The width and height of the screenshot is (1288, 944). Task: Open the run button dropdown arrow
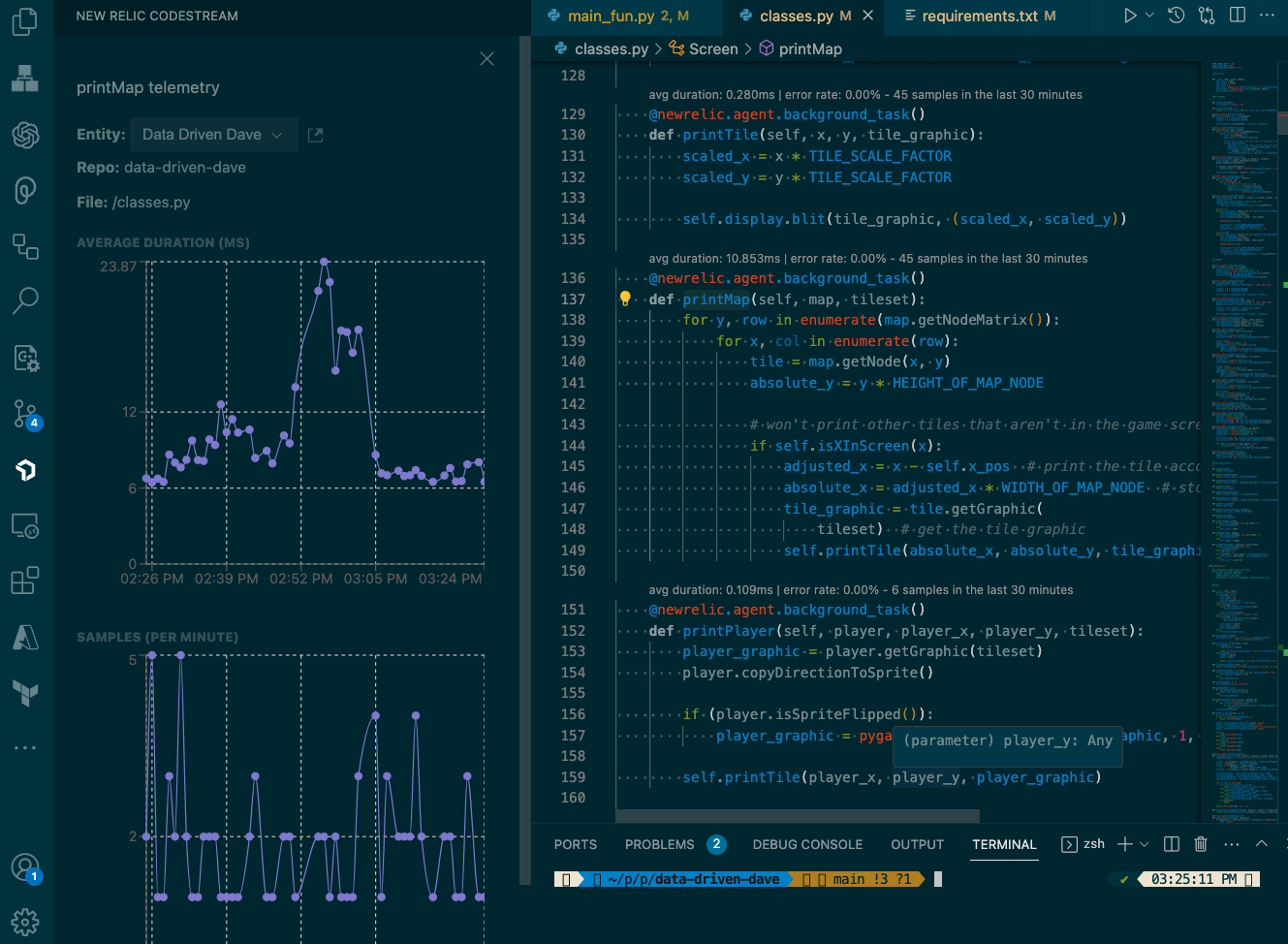[1150, 16]
